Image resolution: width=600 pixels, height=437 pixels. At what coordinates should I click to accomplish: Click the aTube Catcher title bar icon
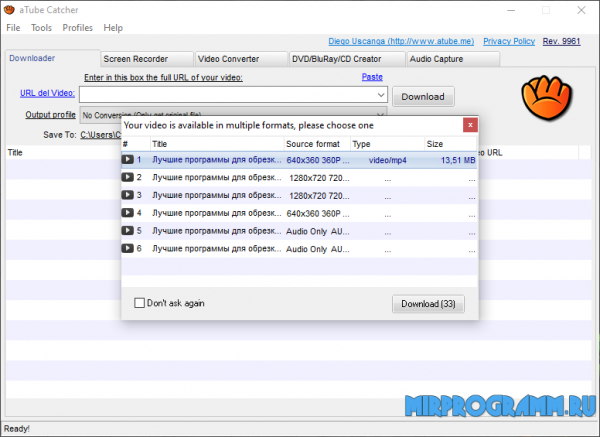click(x=9, y=10)
